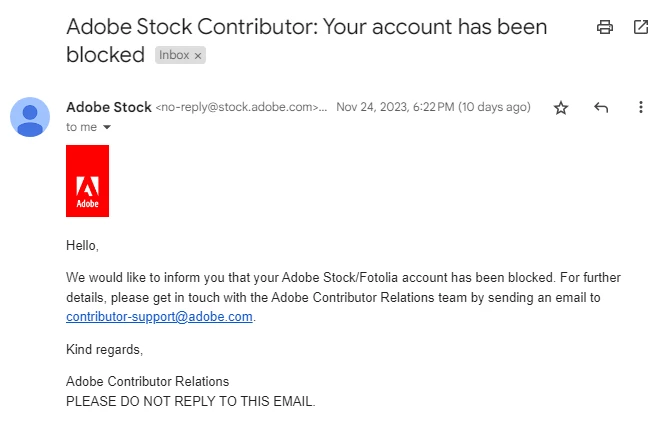The image size is (664, 428).
Task: Expand recipient details next to "to me"
Action: [x=107, y=128]
